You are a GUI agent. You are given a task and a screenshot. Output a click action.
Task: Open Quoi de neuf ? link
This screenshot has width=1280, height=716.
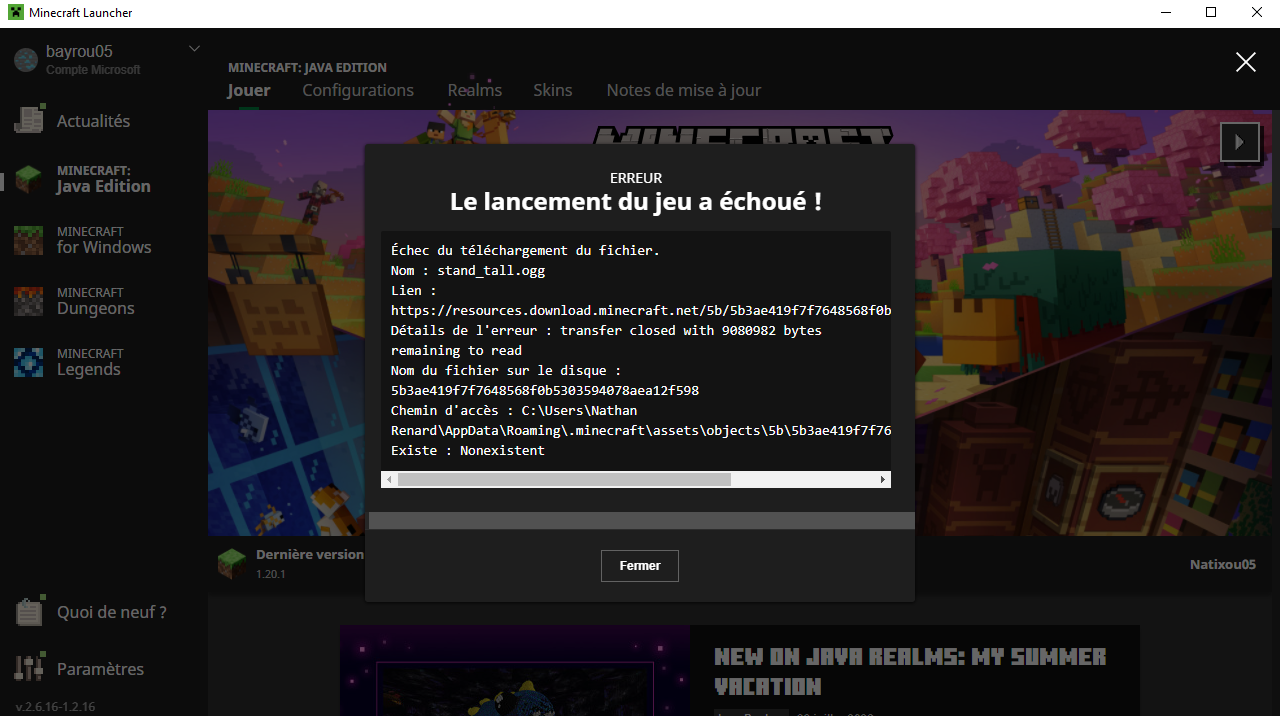112,612
